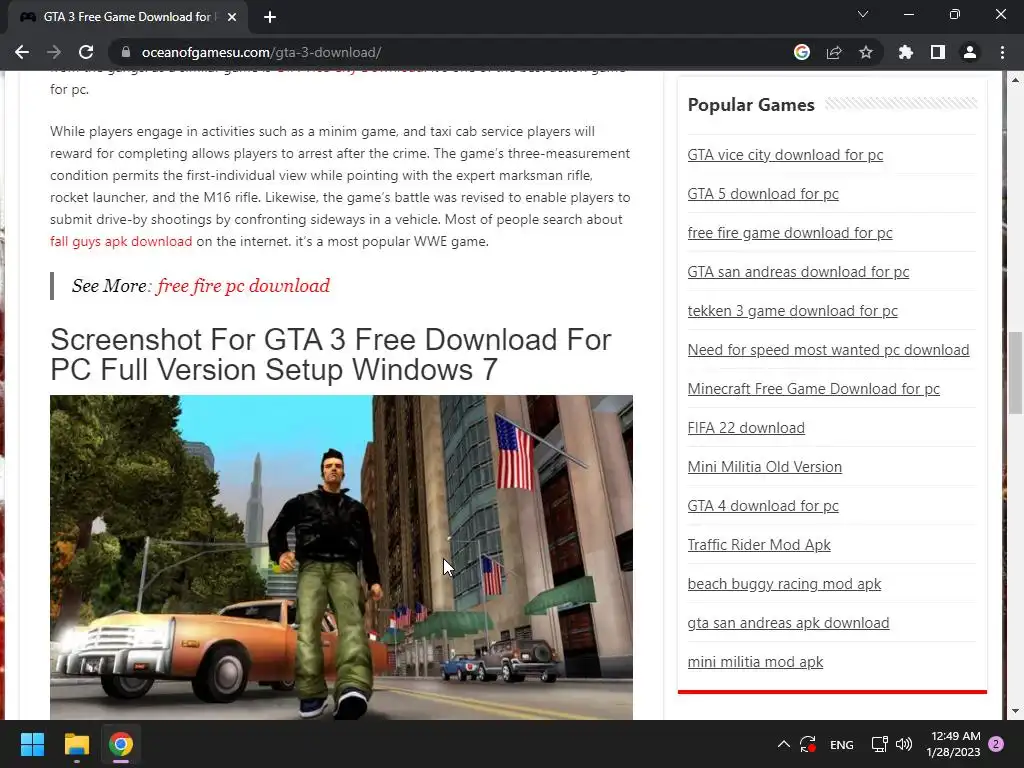This screenshot has height=768, width=1024.
Task: Open the Extensions puzzle icon
Action: click(x=906, y=52)
